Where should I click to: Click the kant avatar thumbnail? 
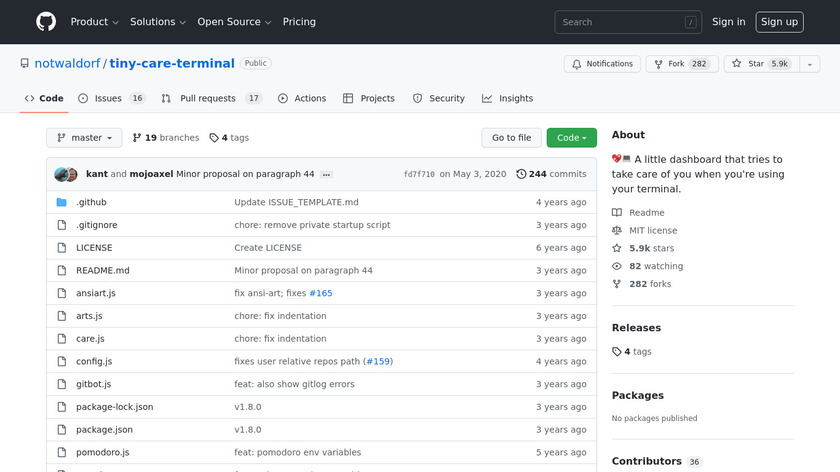pos(62,174)
